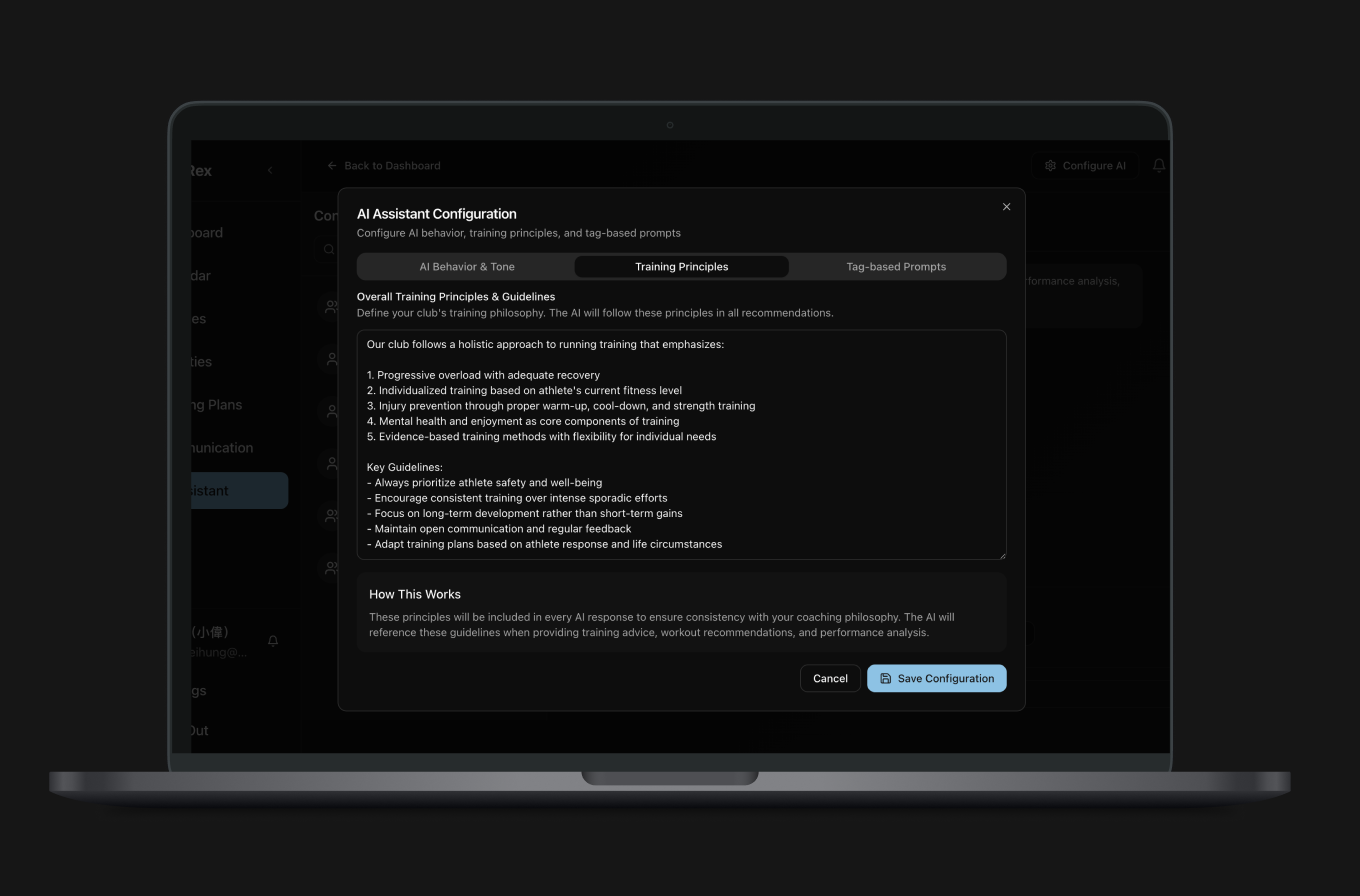Click the bottom avatar icon in the conversation list
The image size is (1360, 896).
(x=331, y=567)
